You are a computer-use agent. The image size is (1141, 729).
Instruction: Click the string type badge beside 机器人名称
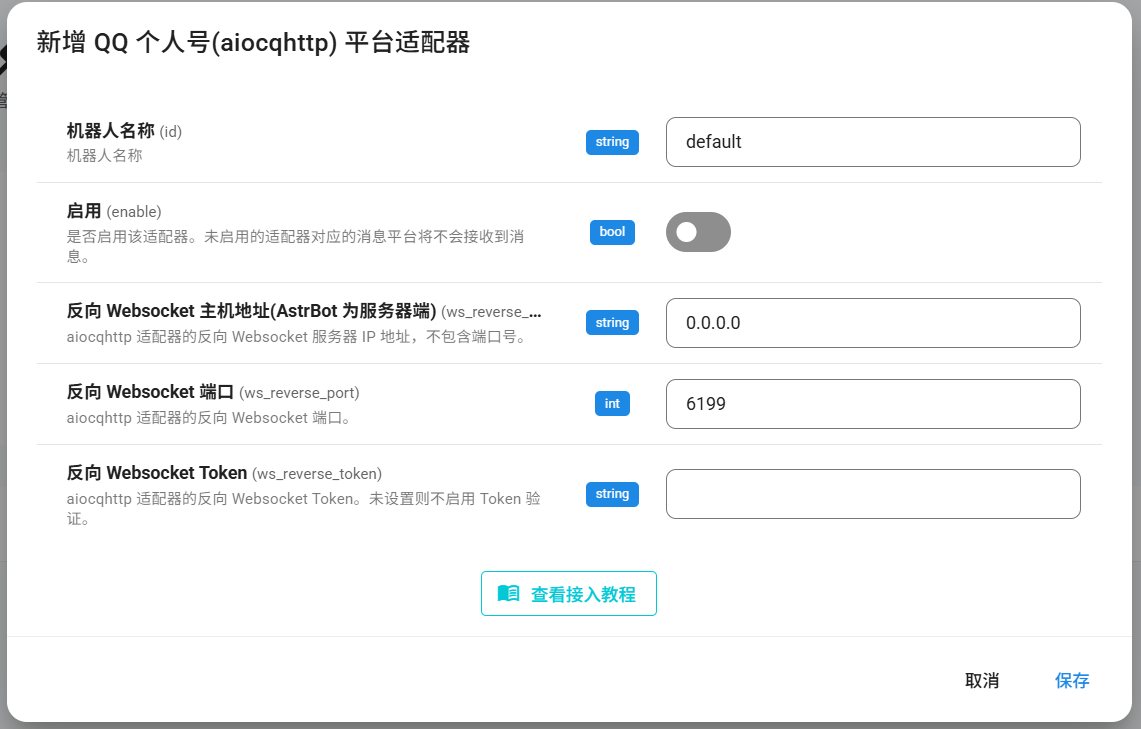tap(612, 142)
